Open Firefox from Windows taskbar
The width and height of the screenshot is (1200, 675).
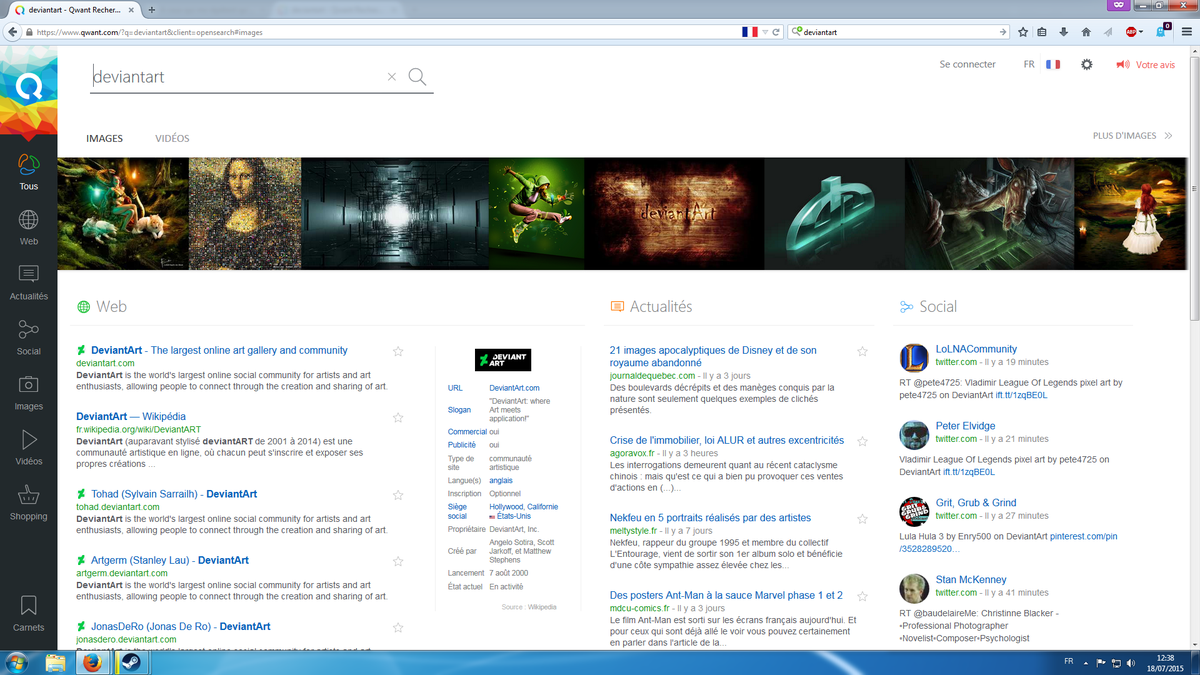[92, 662]
